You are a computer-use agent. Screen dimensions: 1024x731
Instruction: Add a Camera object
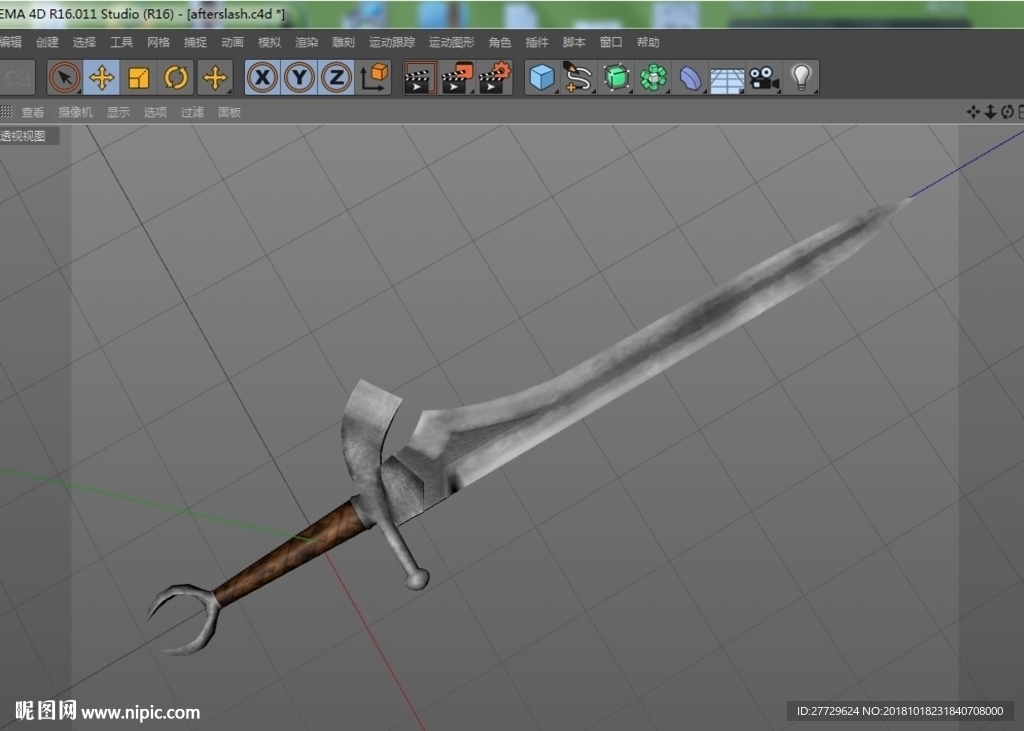point(764,78)
